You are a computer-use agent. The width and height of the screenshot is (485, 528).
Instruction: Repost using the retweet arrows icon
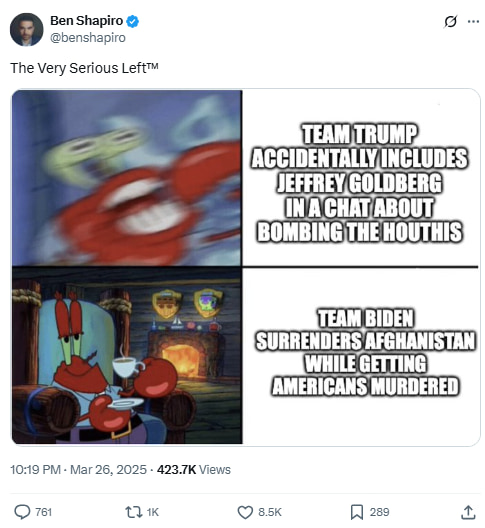click(134, 512)
